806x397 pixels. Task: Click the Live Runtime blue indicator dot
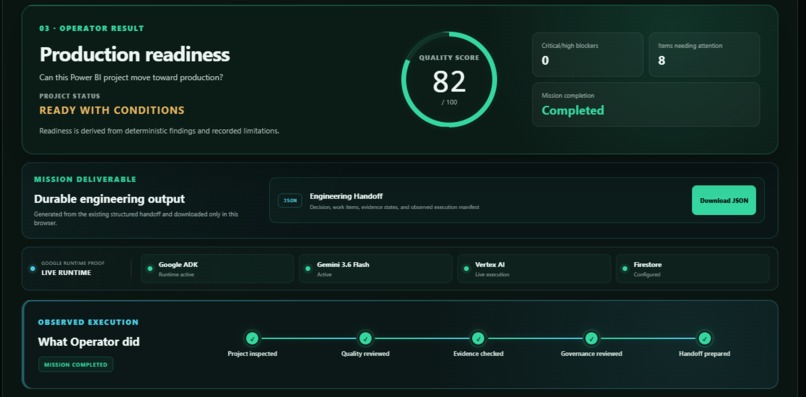tap(33, 268)
